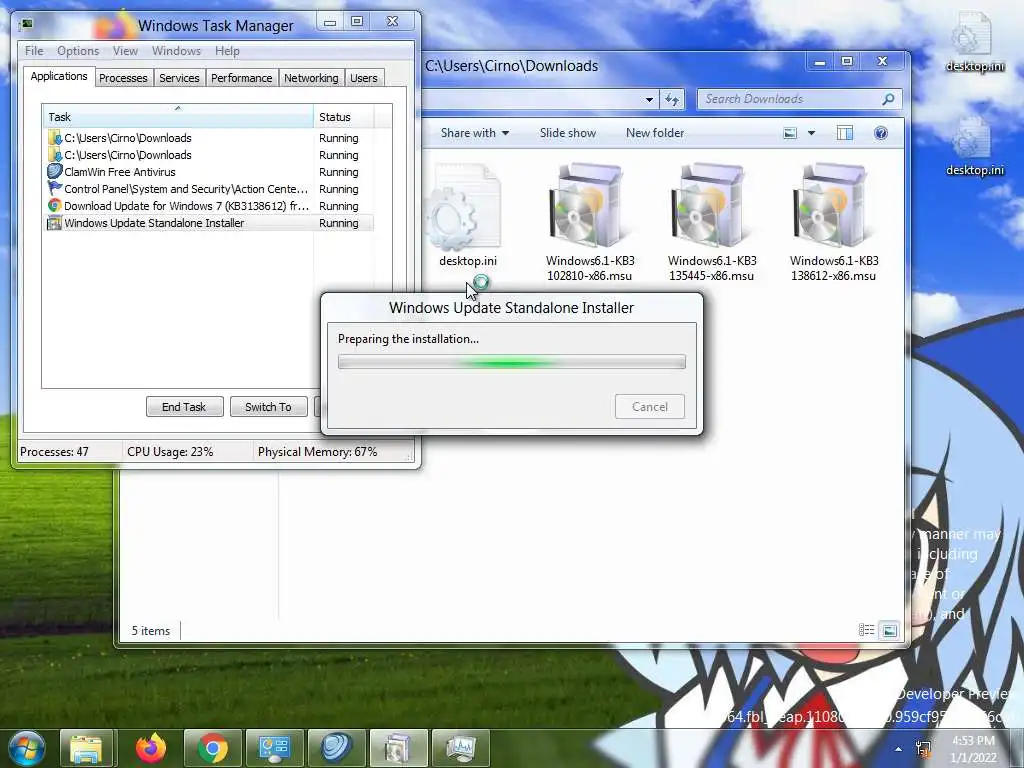Switch to the Services tab

[x=180, y=78]
